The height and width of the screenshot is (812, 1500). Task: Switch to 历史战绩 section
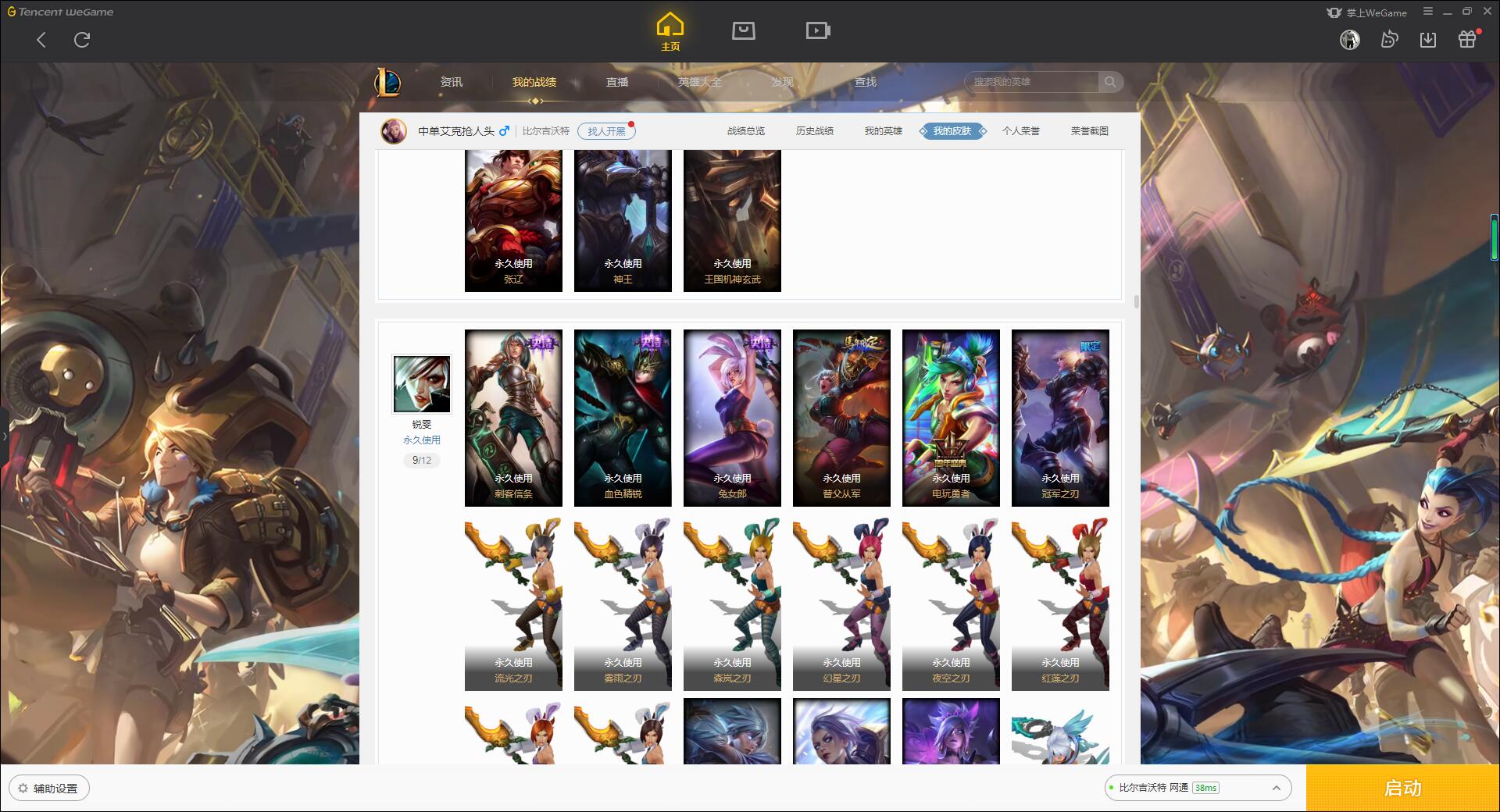point(815,131)
